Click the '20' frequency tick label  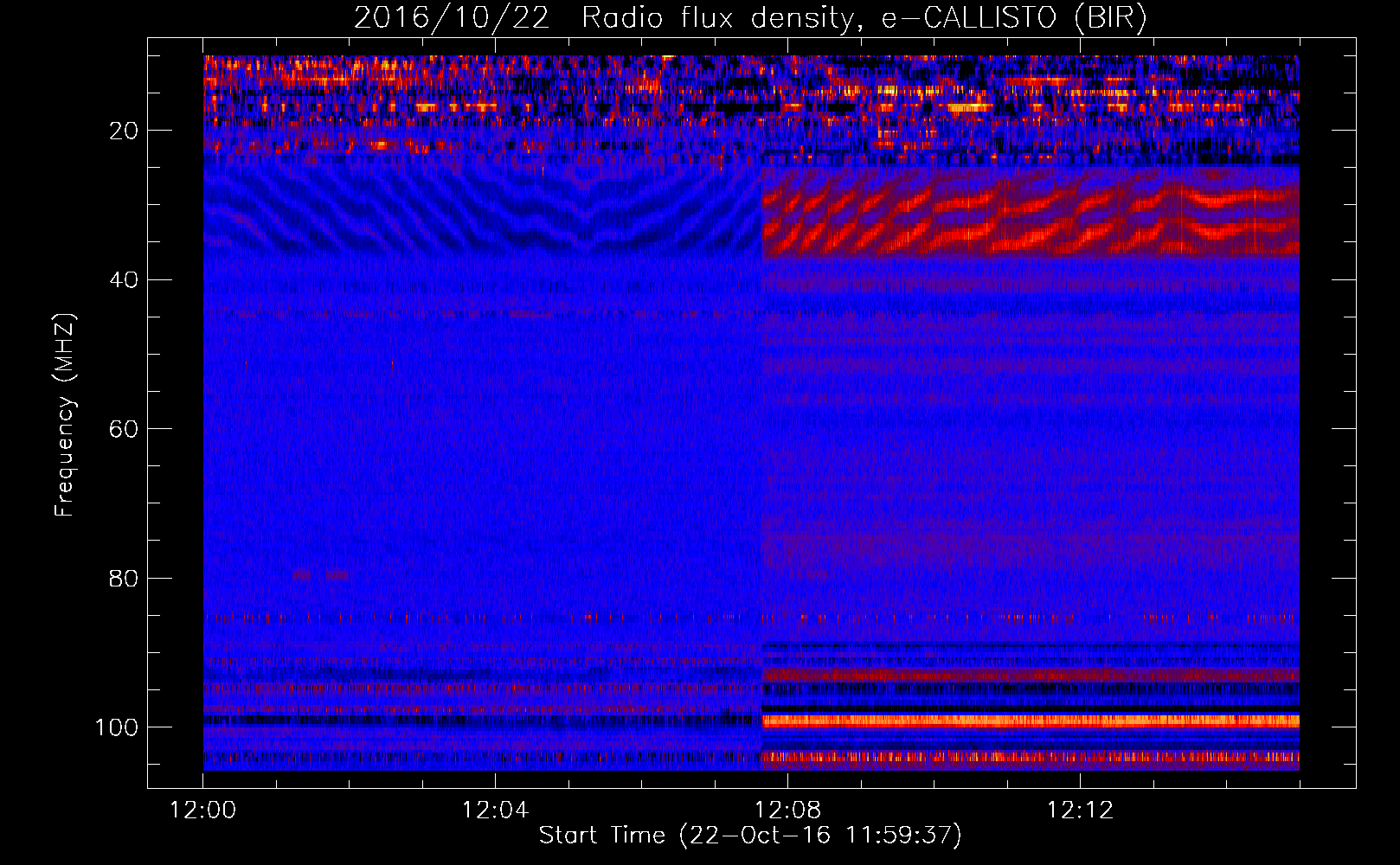124,131
